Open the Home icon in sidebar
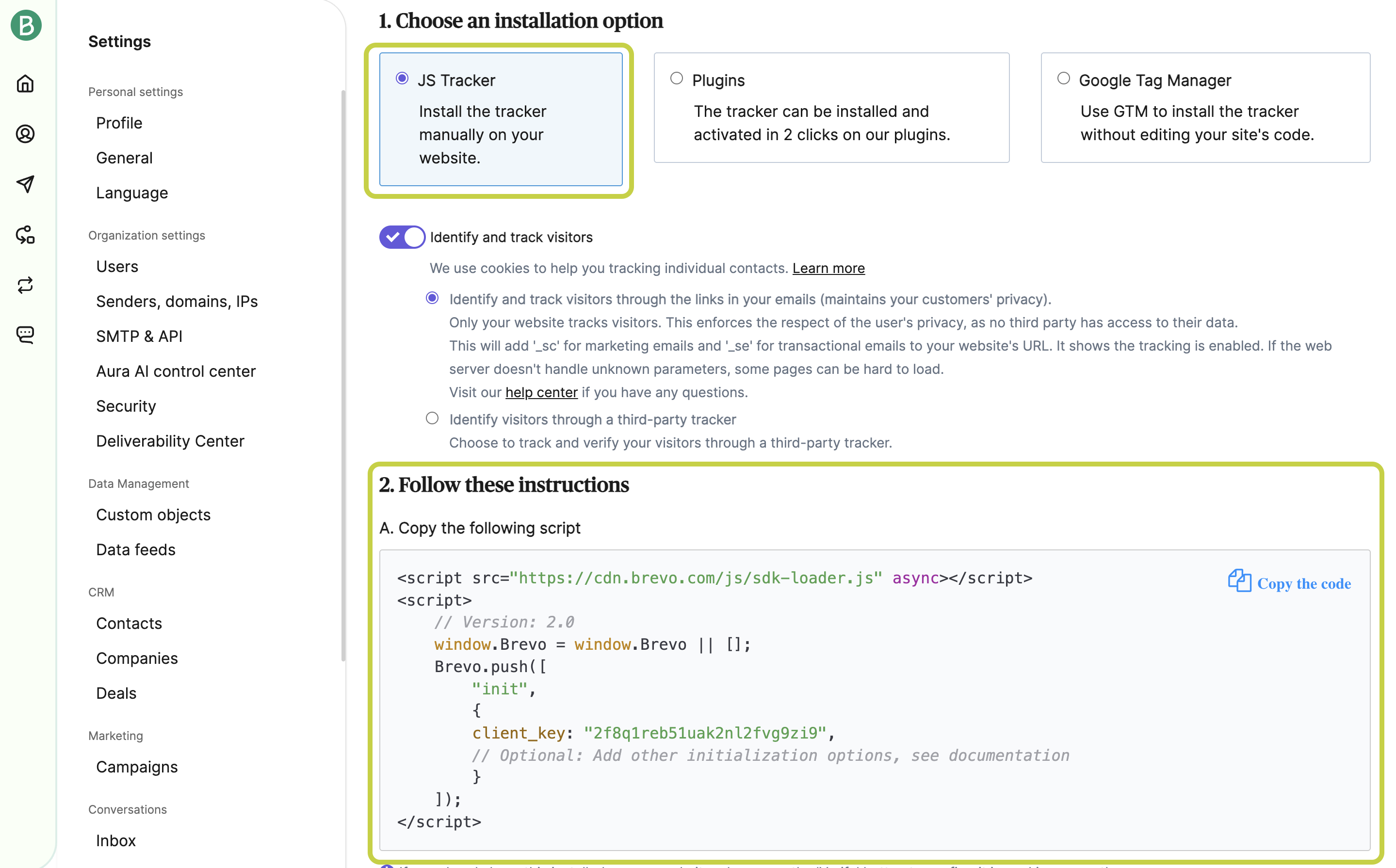This screenshot has height=868, width=1396. [25, 84]
